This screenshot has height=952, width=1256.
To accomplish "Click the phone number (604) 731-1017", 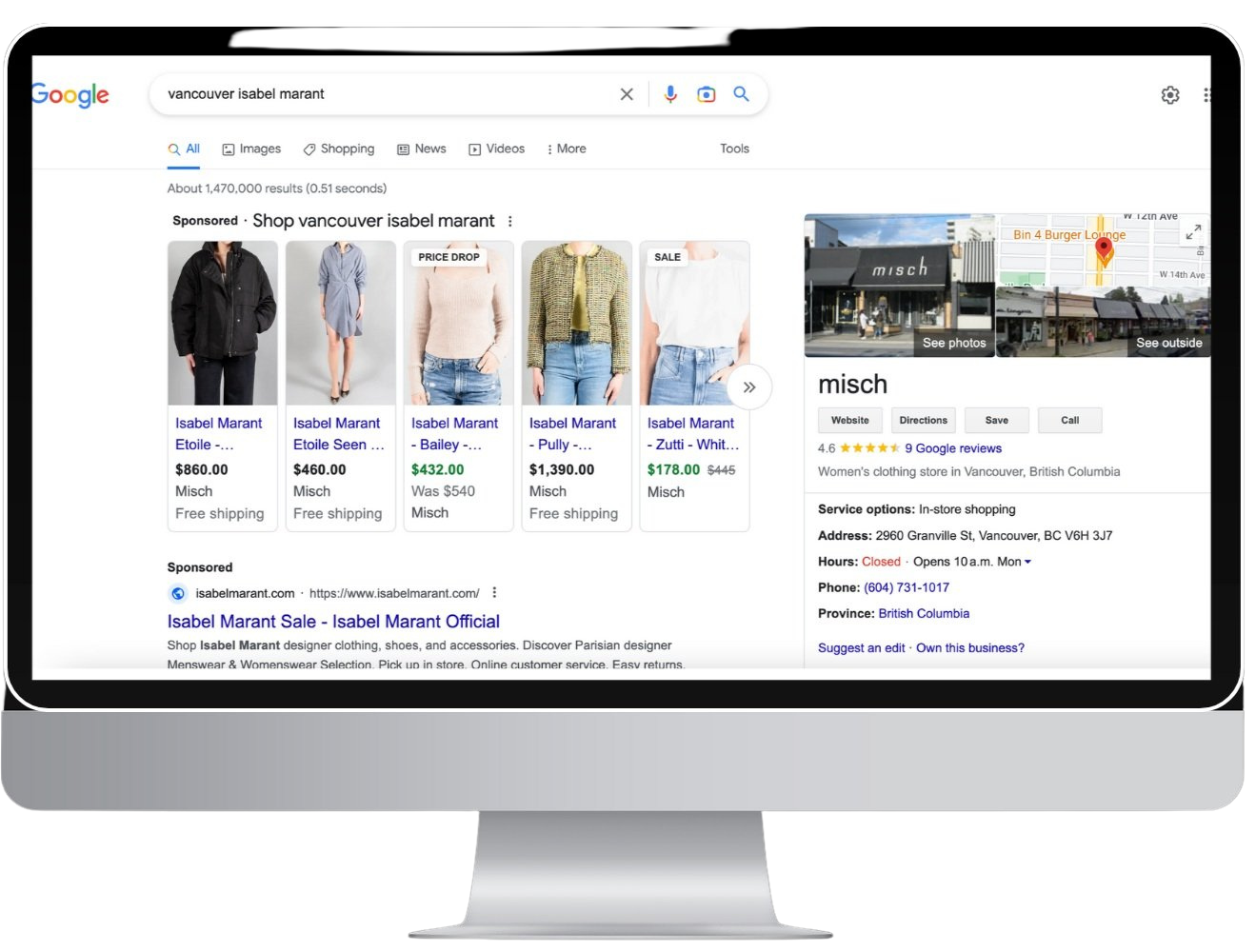I will [x=907, y=587].
